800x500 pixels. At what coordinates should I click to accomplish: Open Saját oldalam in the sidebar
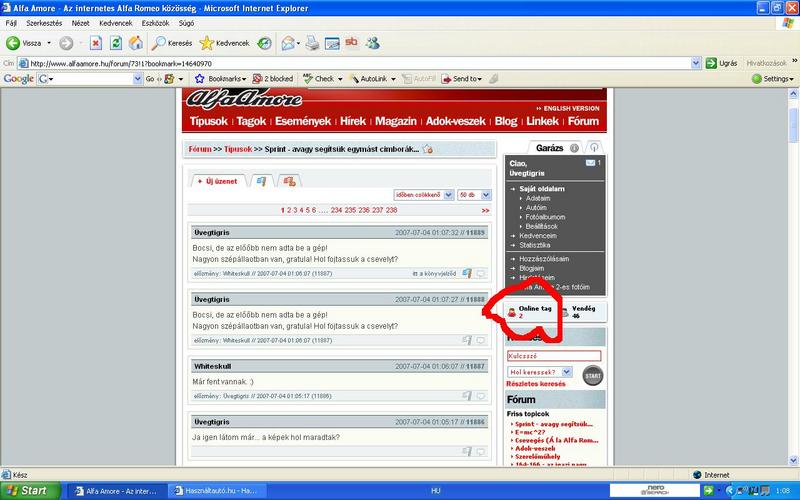pos(542,189)
